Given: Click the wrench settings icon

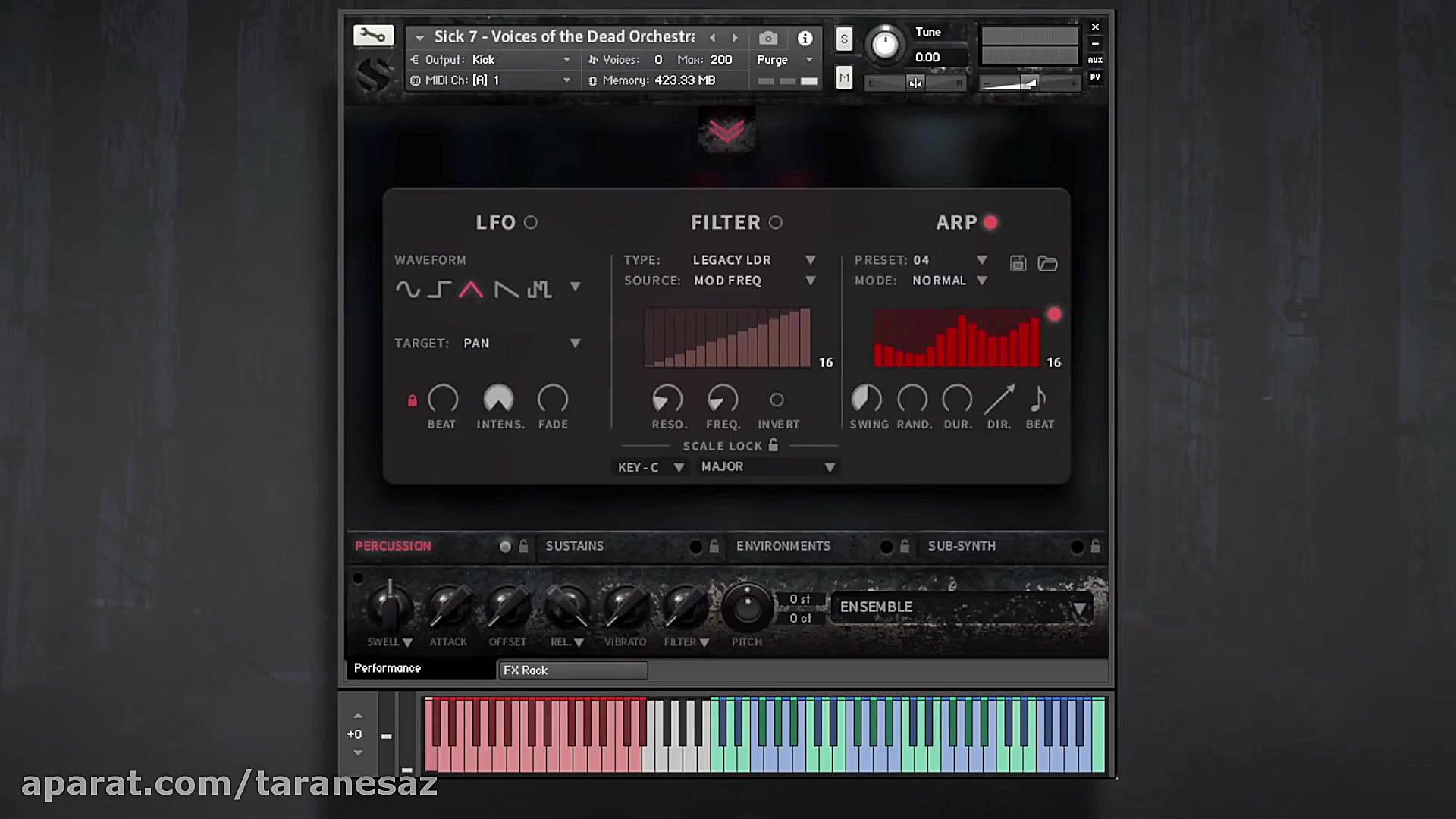Looking at the screenshot, I should pyautogui.click(x=373, y=36).
